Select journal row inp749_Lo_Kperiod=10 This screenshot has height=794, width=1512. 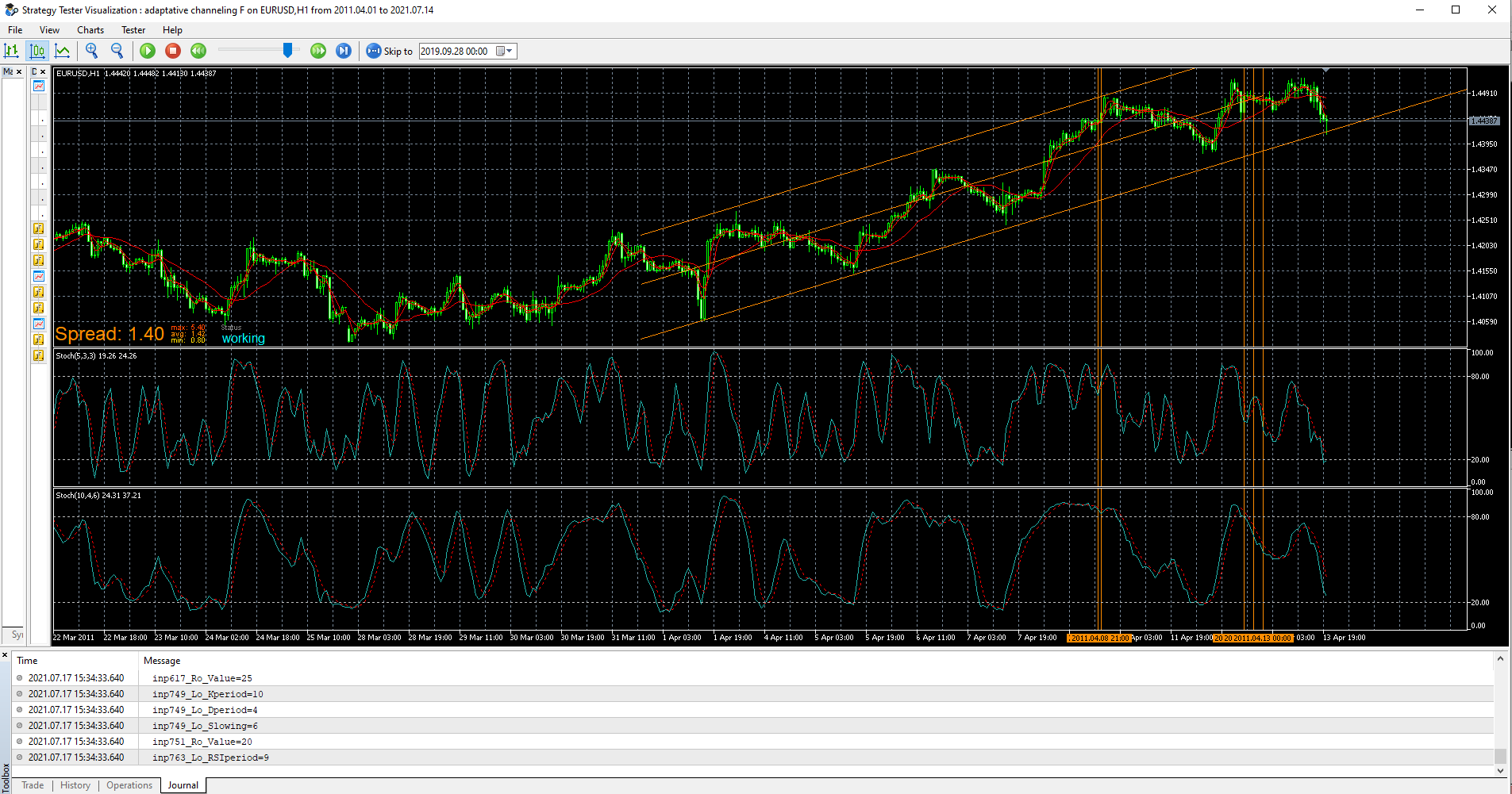[x=754, y=694]
